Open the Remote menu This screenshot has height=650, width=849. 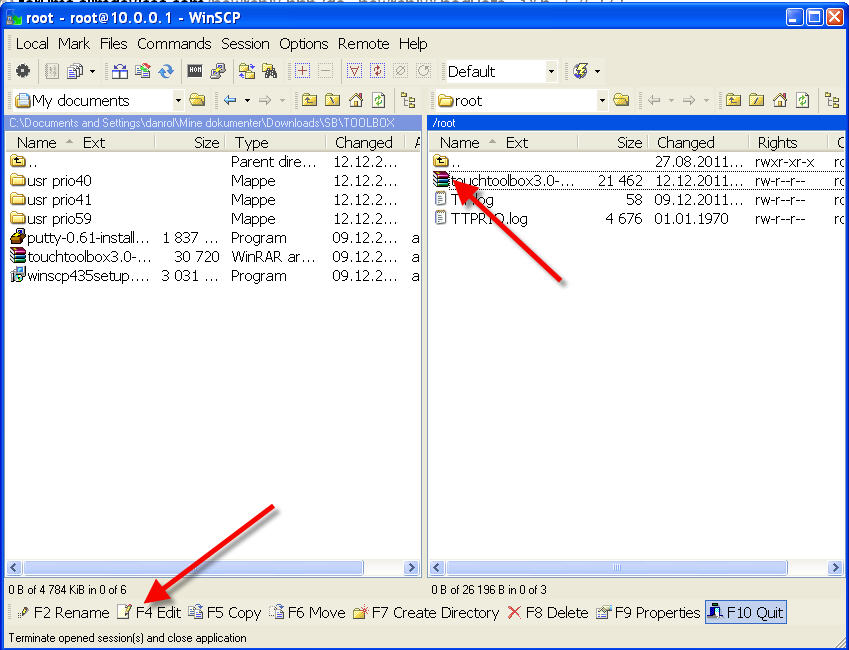(363, 43)
